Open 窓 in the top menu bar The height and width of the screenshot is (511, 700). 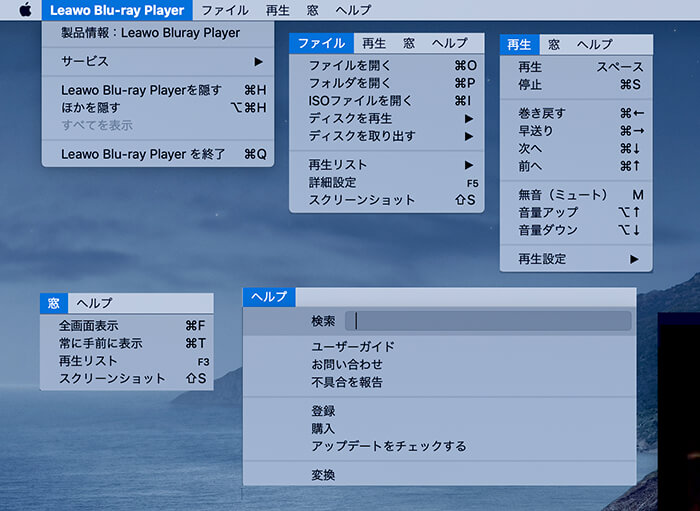pyautogui.click(x=313, y=10)
